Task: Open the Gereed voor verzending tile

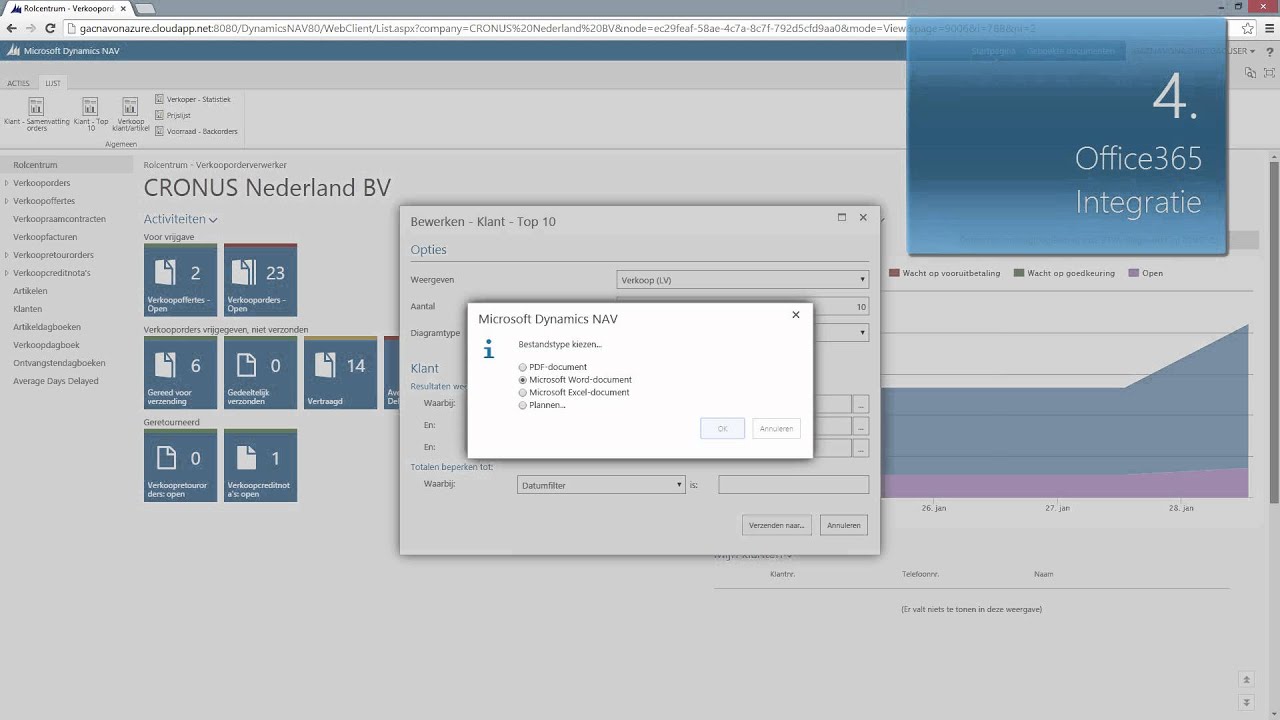Action: pyautogui.click(x=180, y=372)
